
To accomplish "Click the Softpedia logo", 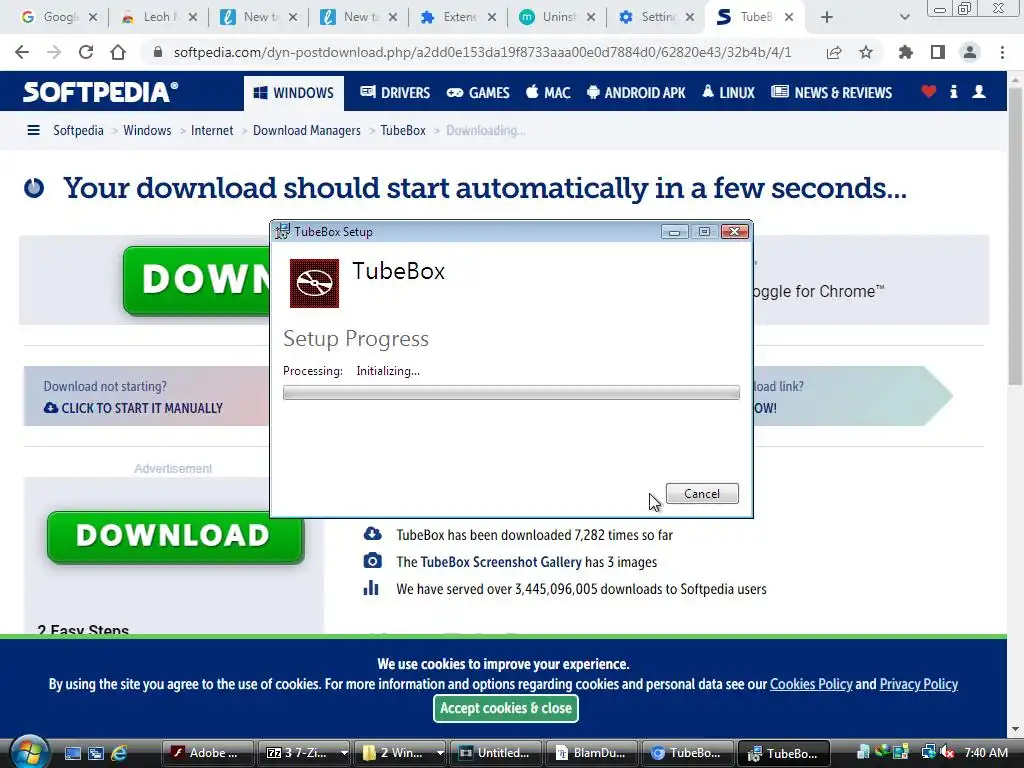I will click(101, 92).
